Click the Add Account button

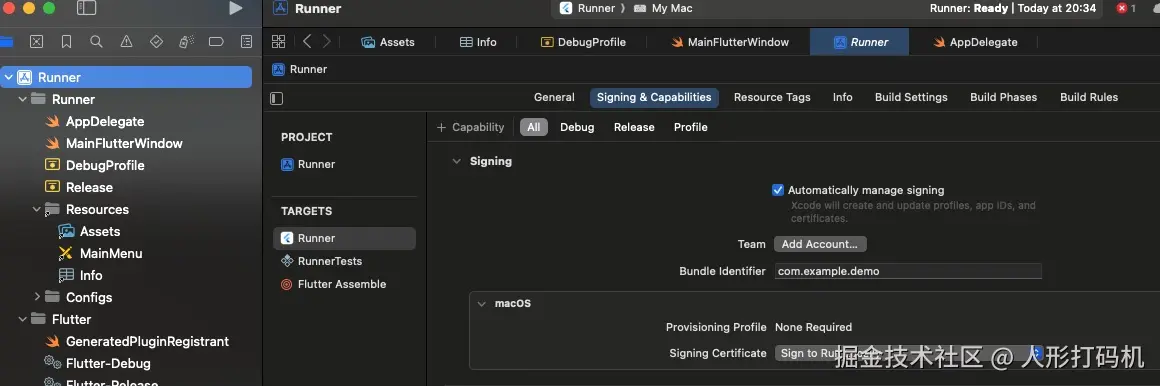pyautogui.click(x=820, y=244)
